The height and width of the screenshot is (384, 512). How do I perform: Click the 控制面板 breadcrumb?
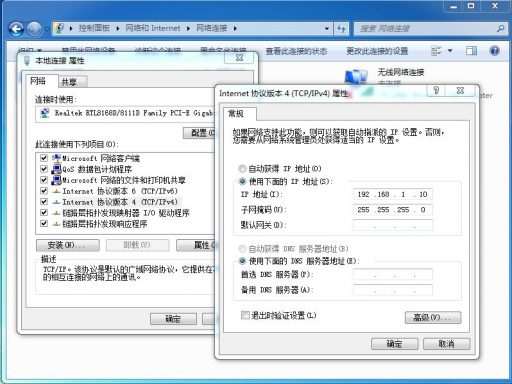pyautogui.click(x=94, y=28)
